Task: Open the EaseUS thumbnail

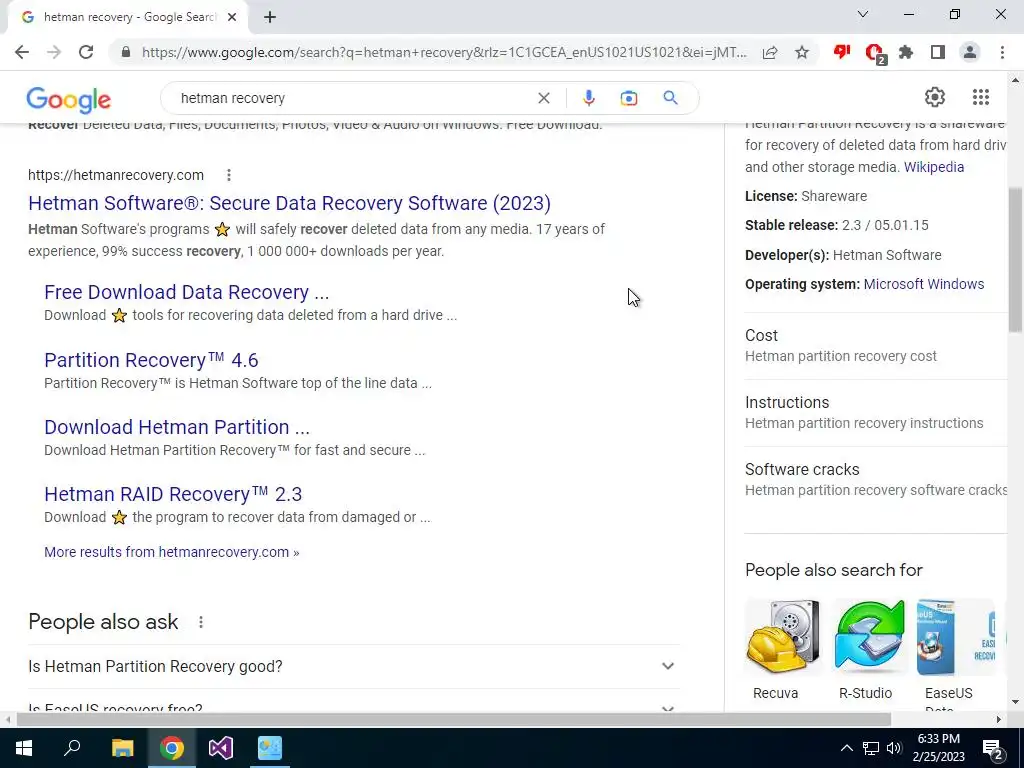Action: 955,637
